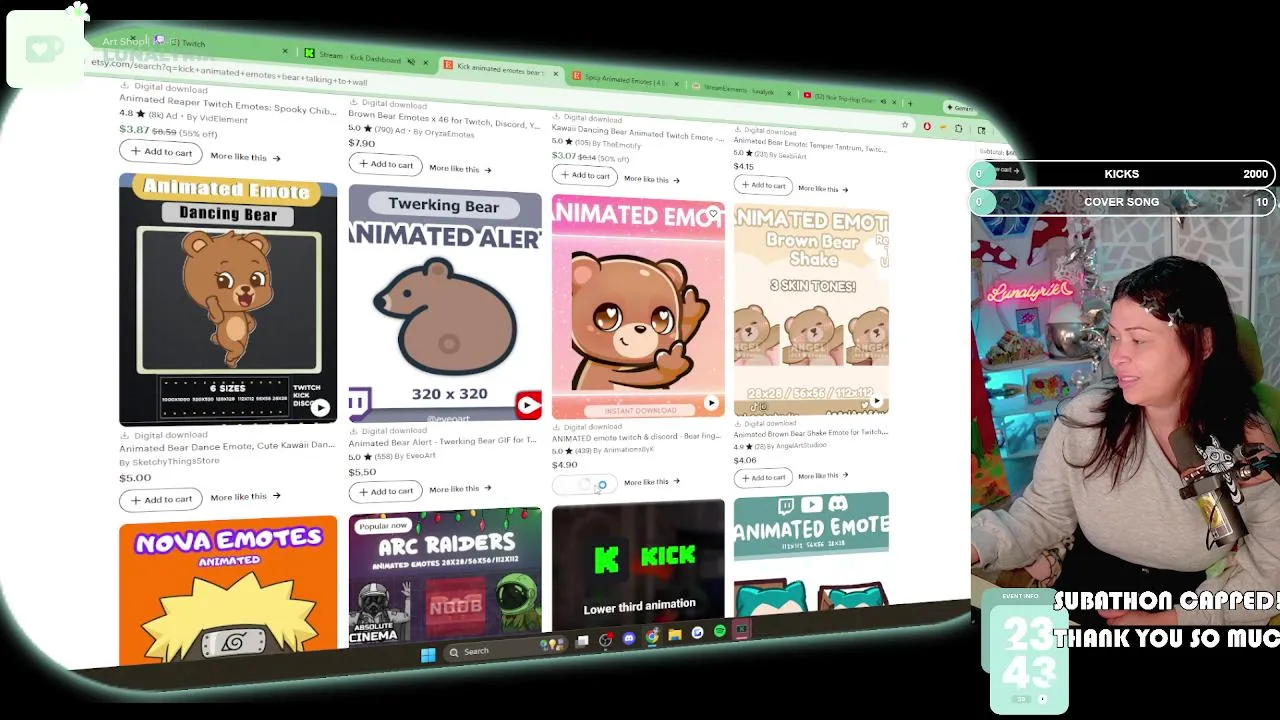The image size is (1280, 720).
Task: Open the teal Animated Emote Snorlax thumbnail
Action: 811,554
